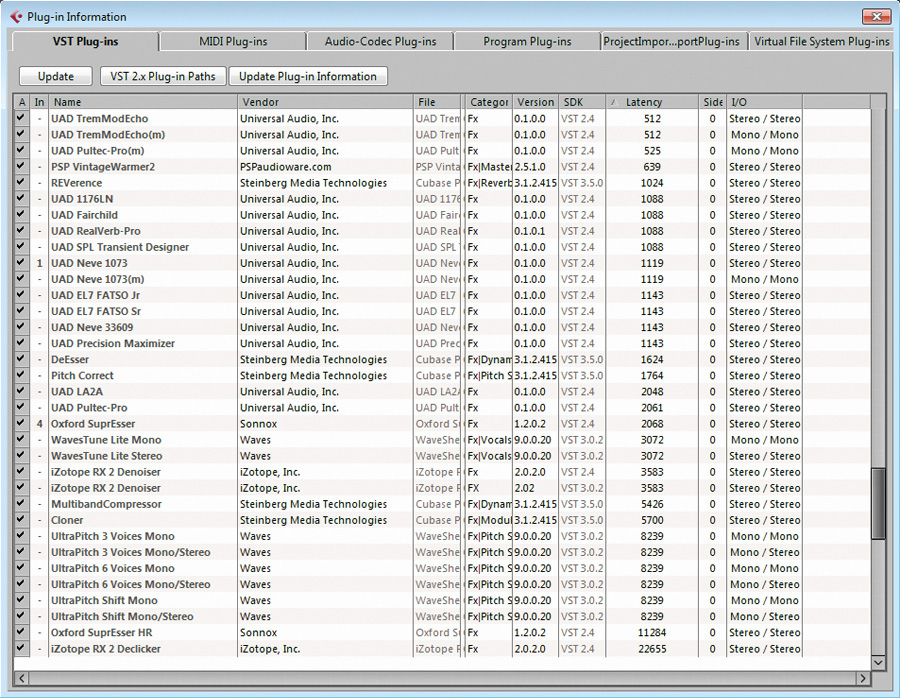Image resolution: width=900 pixels, height=698 pixels.
Task: Select the UAD SPL Transient Designer name
Action: click(x=120, y=247)
